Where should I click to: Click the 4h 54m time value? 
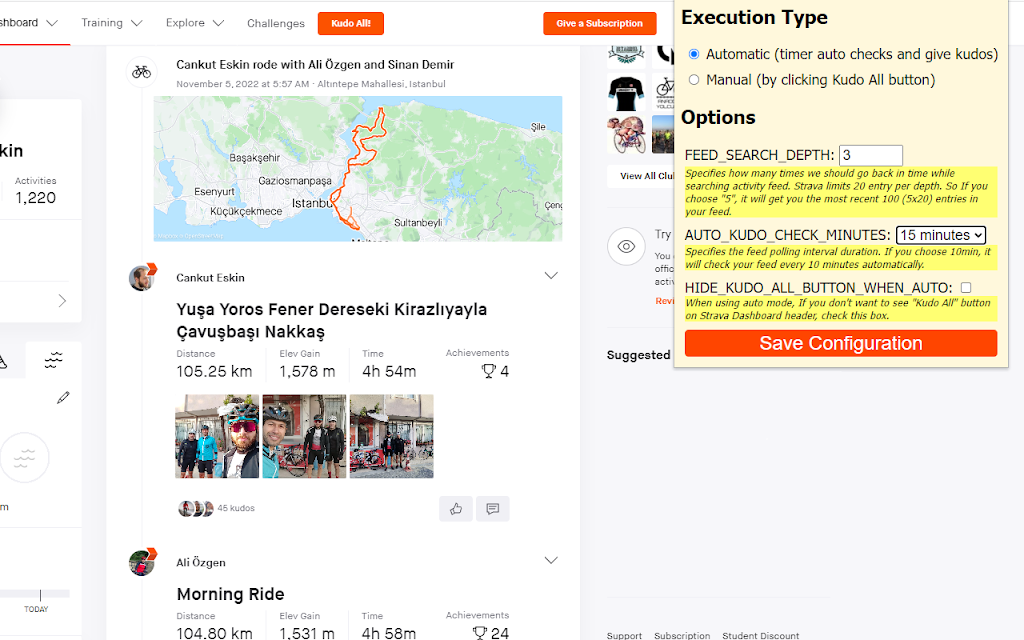pyautogui.click(x=389, y=372)
